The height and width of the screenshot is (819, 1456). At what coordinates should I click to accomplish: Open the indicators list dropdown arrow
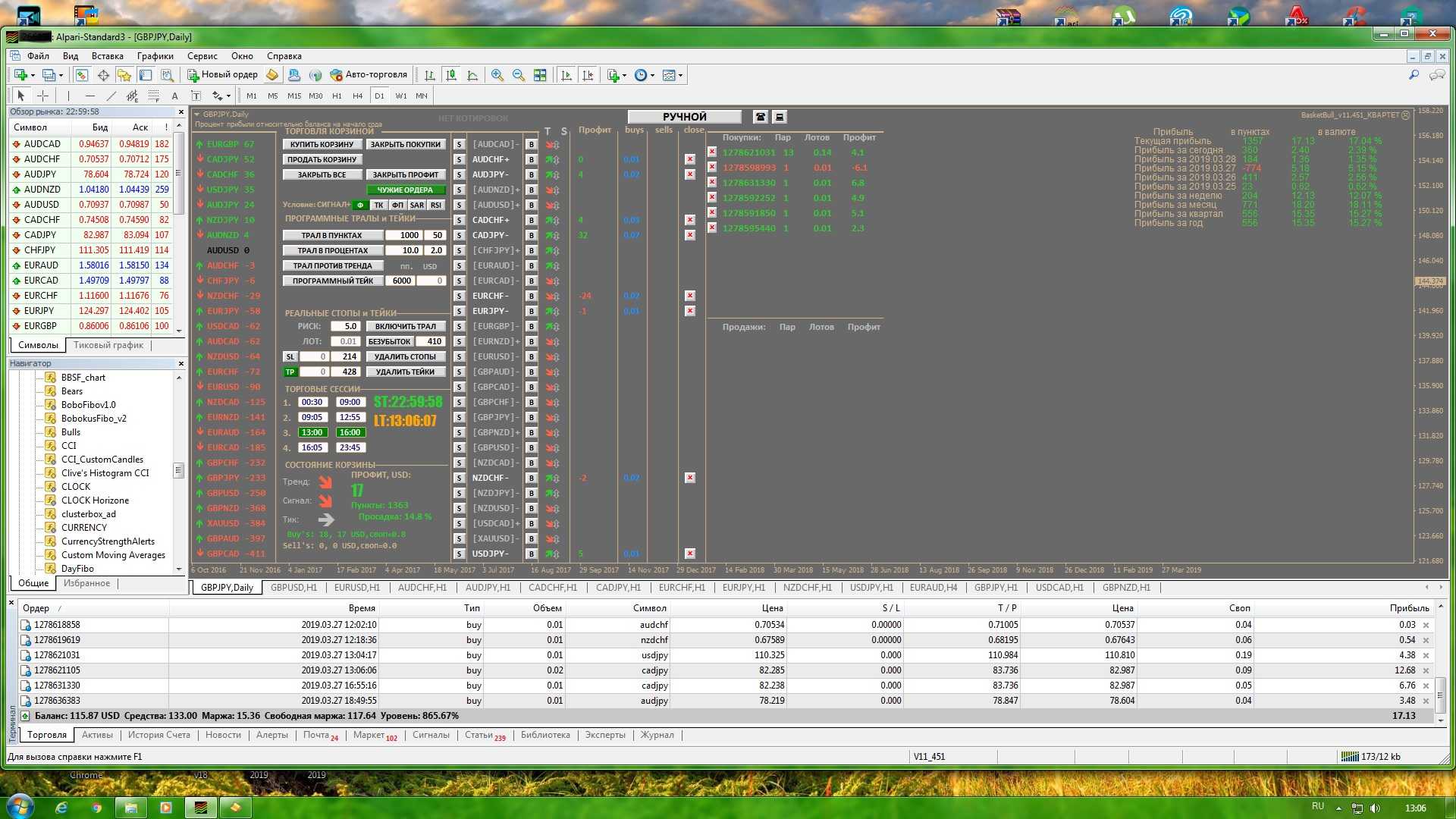(x=624, y=75)
